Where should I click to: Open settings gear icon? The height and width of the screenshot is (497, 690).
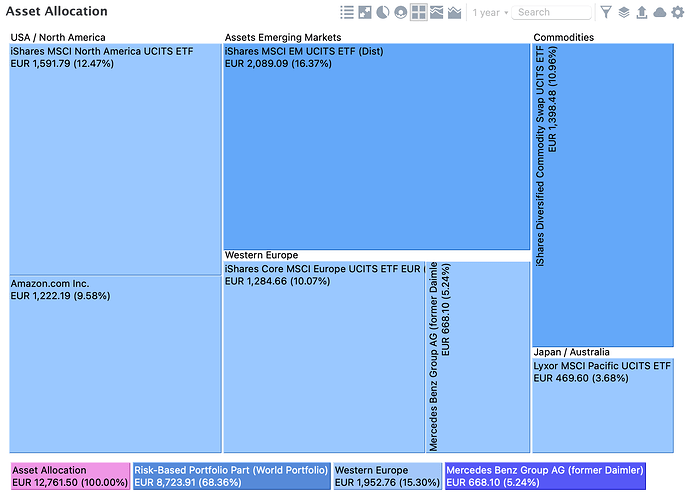678,13
